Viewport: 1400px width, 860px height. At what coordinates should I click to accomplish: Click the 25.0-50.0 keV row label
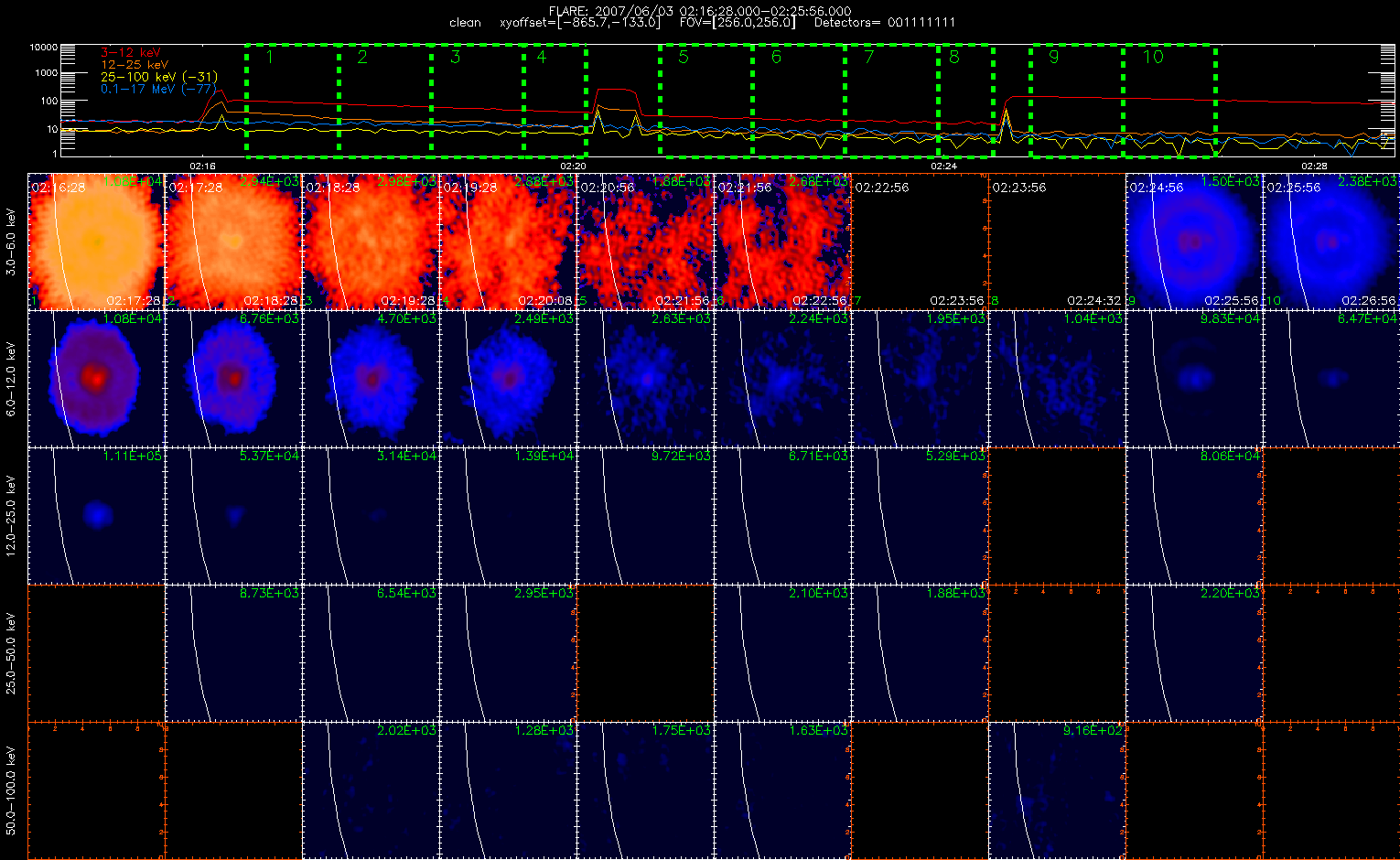click(x=11, y=652)
